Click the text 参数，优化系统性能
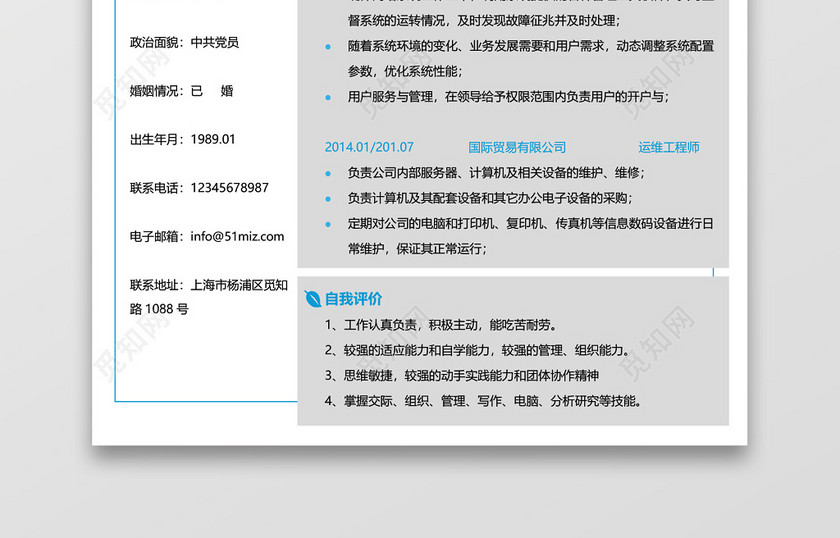 pyautogui.click(x=405, y=71)
